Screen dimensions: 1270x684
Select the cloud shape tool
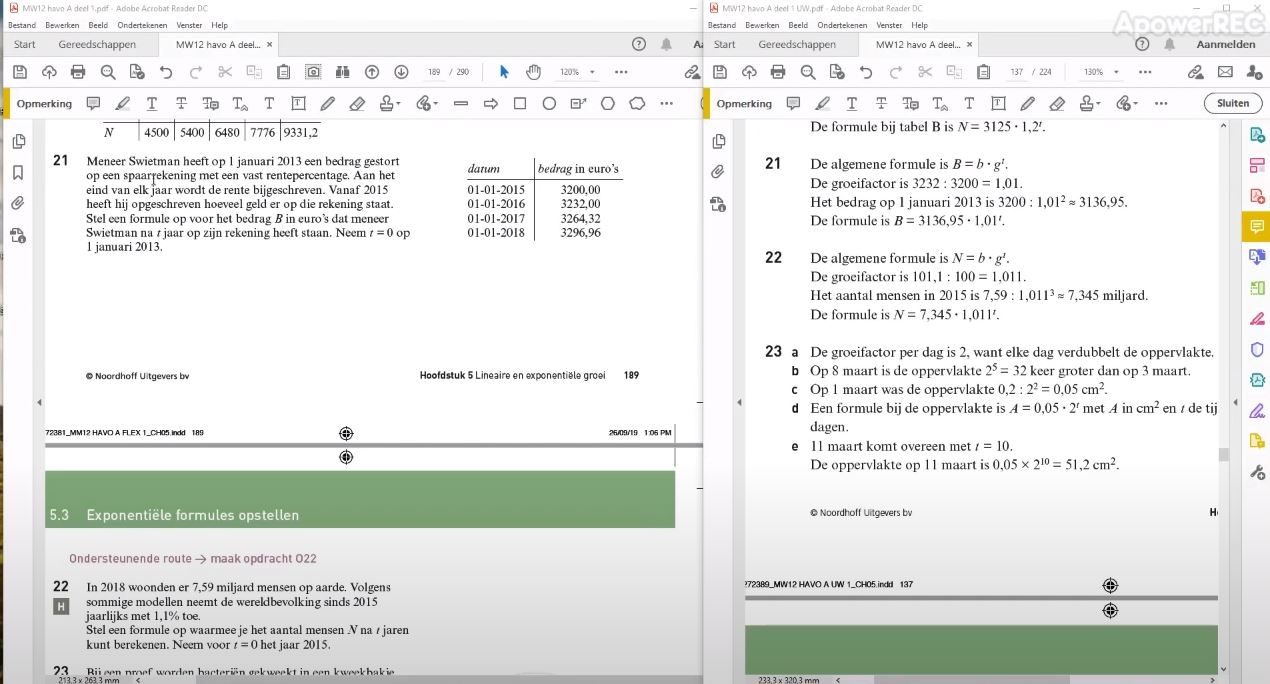point(637,103)
